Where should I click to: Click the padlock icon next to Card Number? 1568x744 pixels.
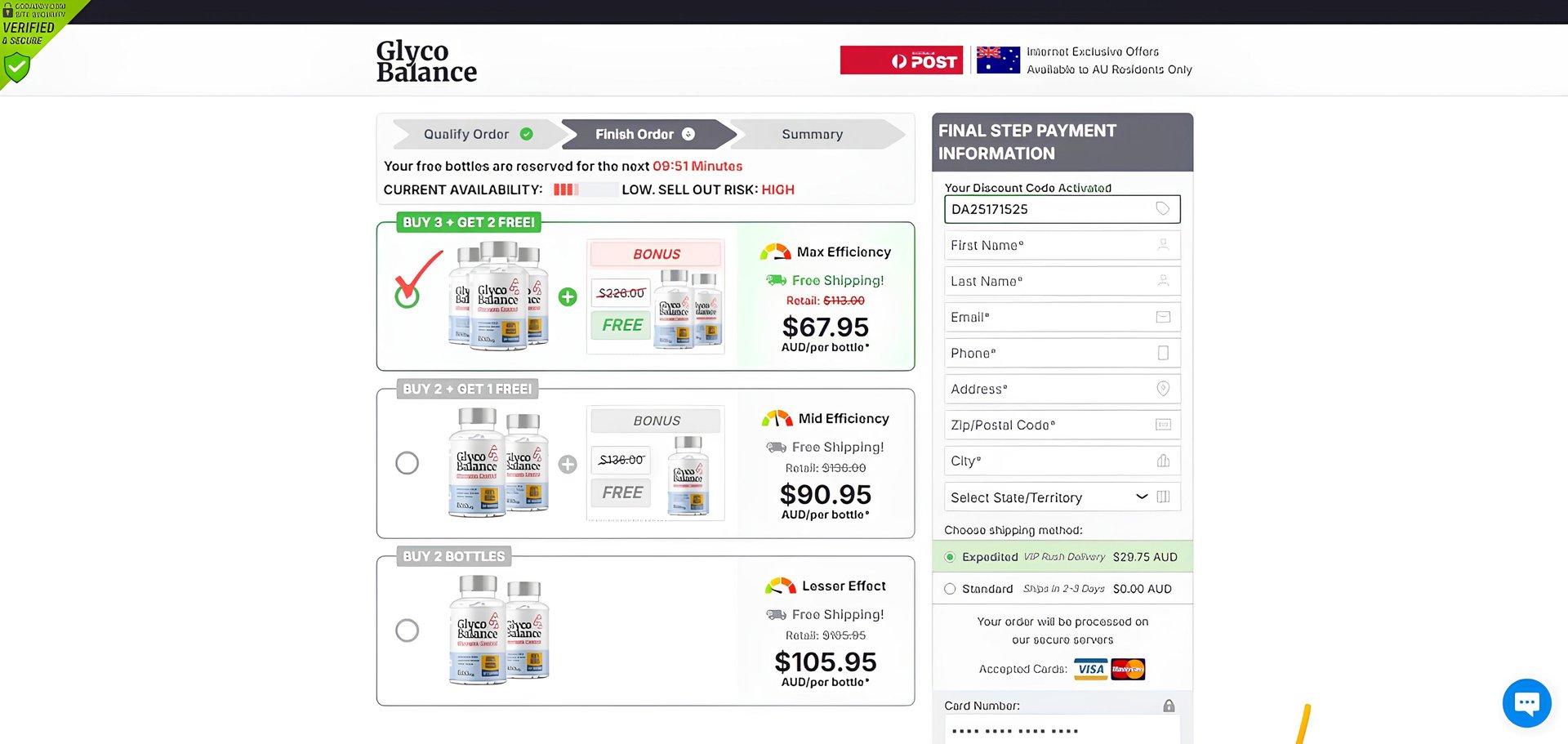click(1169, 706)
